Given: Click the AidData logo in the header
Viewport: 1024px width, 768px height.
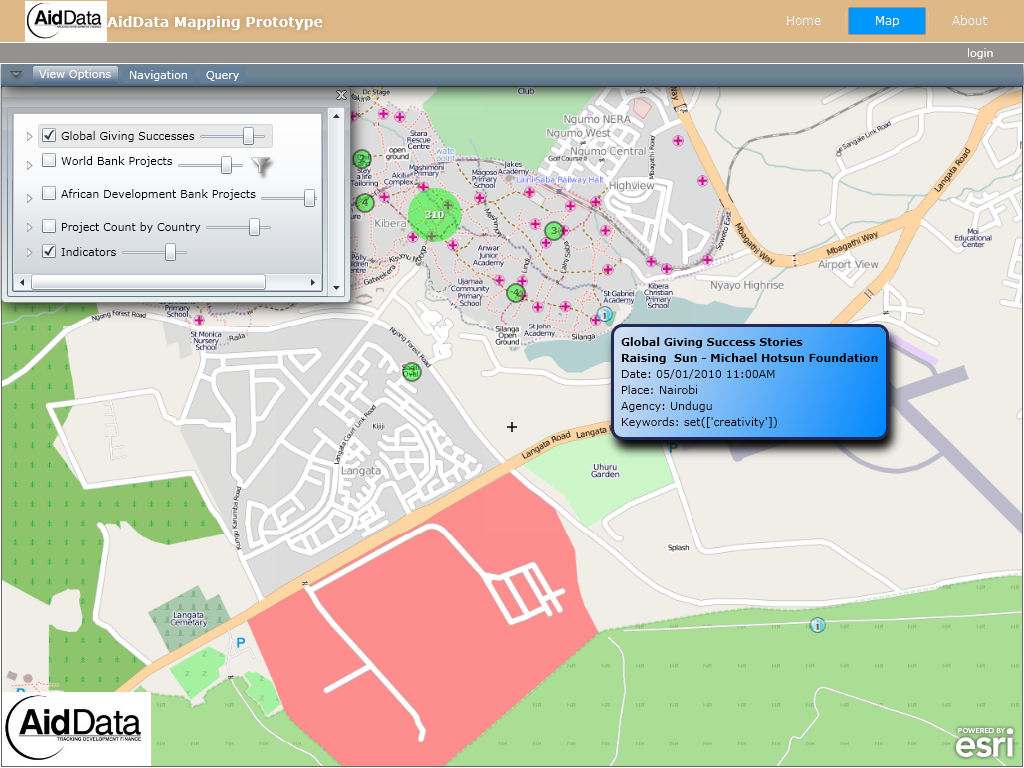Looking at the screenshot, I should 65,21.
